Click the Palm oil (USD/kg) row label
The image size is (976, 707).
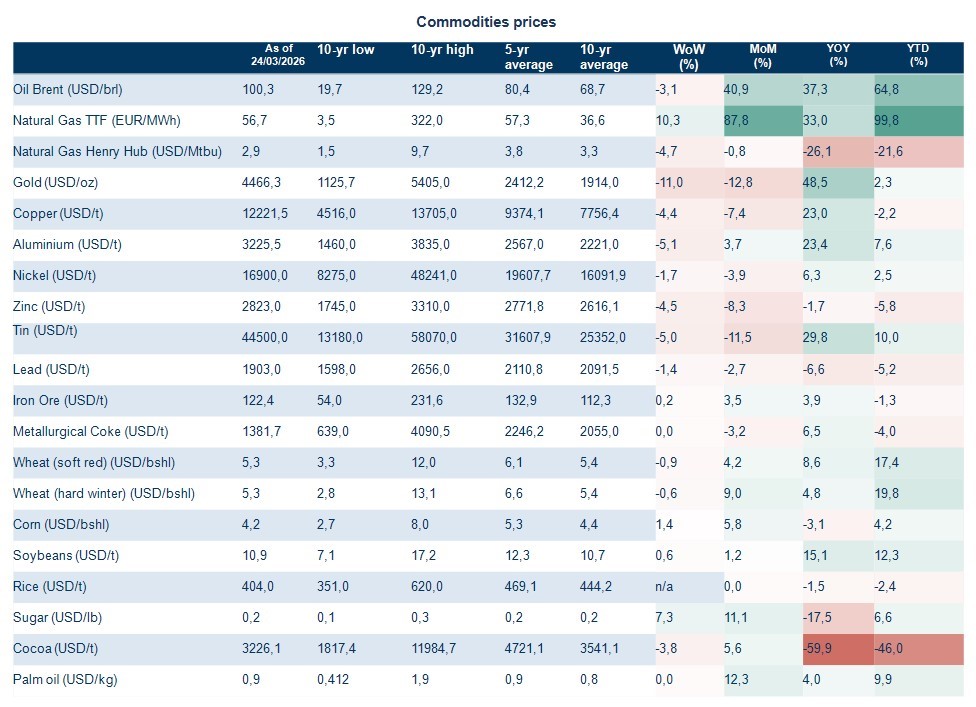click(x=65, y=680)
